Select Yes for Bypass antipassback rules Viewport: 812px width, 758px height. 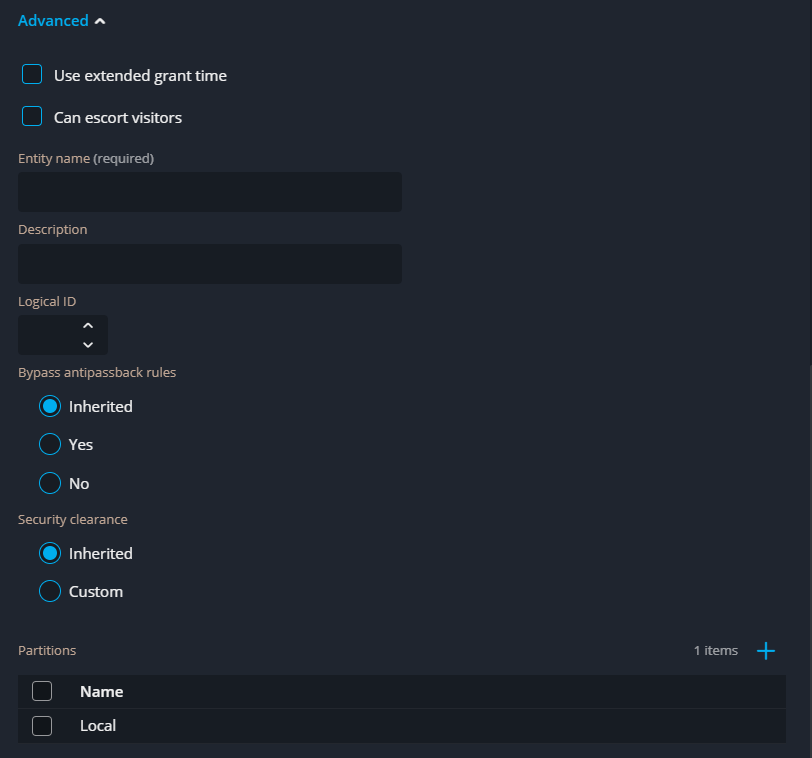coord(50,443)
